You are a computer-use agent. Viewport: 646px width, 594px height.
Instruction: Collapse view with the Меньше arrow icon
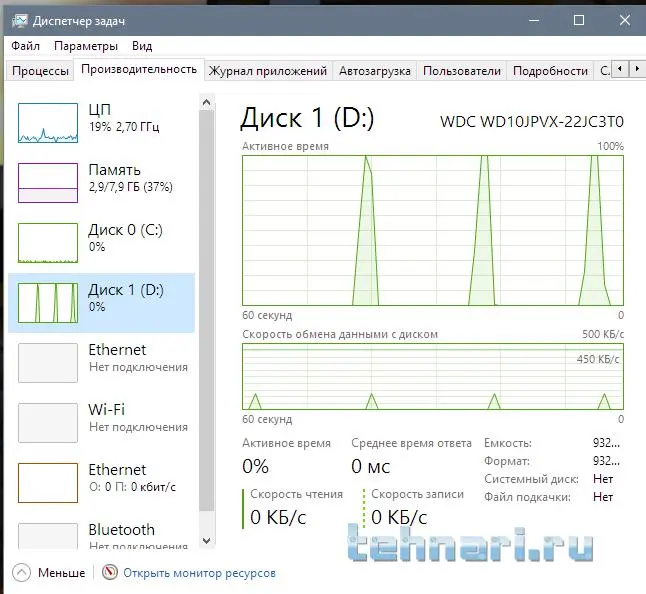(x=22, y=573)
